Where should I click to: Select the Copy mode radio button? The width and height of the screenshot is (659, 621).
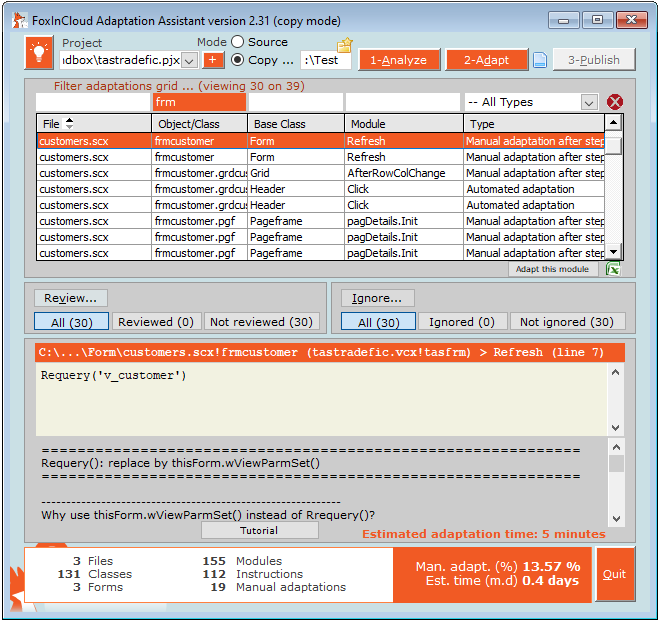[x=237, y=60]
